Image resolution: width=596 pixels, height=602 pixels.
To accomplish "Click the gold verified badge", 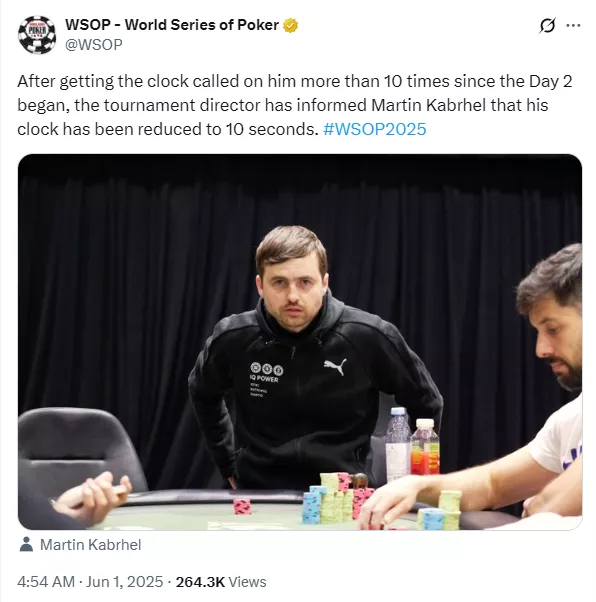I will click(290, 25).
